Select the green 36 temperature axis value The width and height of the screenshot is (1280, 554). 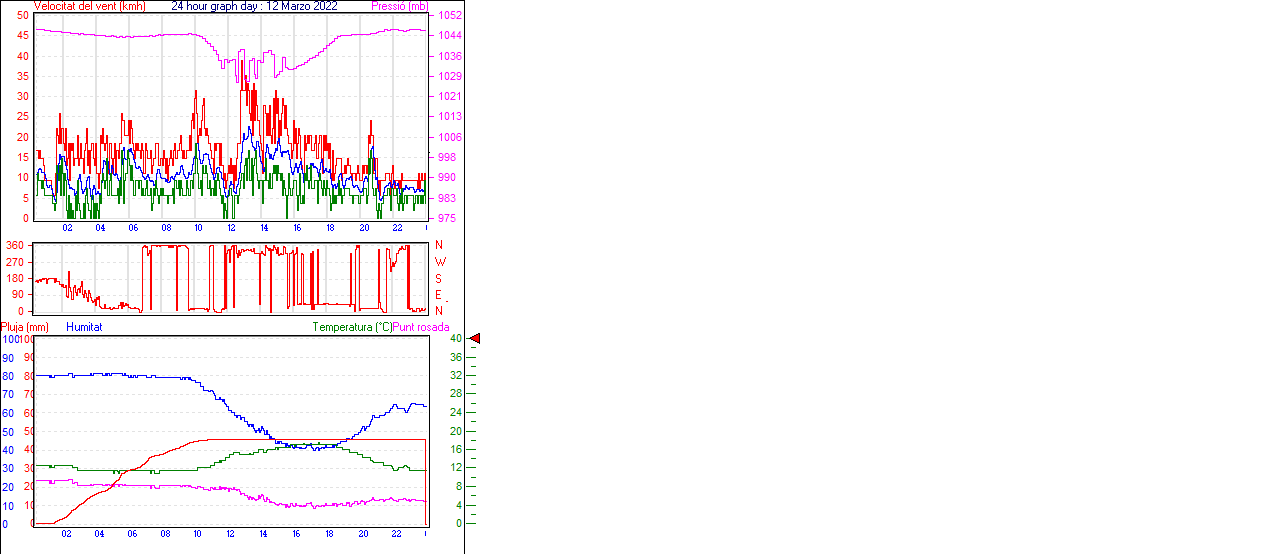456,357
